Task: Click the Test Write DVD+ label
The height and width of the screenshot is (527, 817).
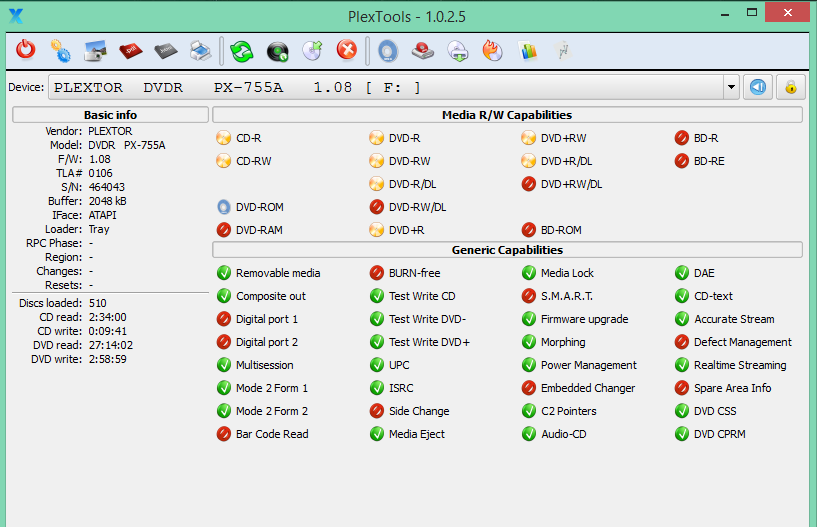Action: point(429,342)
